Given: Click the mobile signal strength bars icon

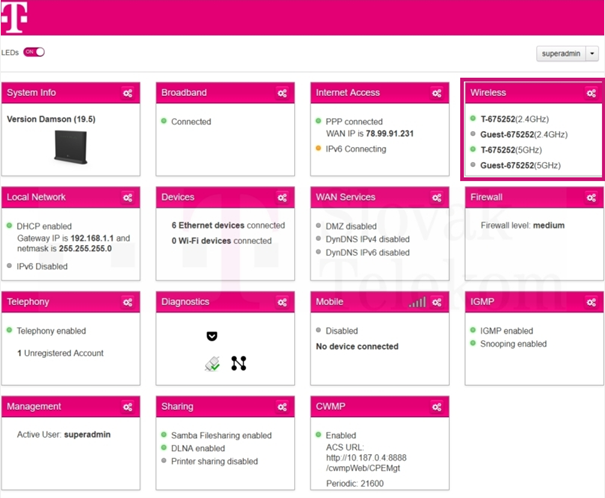Looking at the screenshot, I should click(417, 302).
